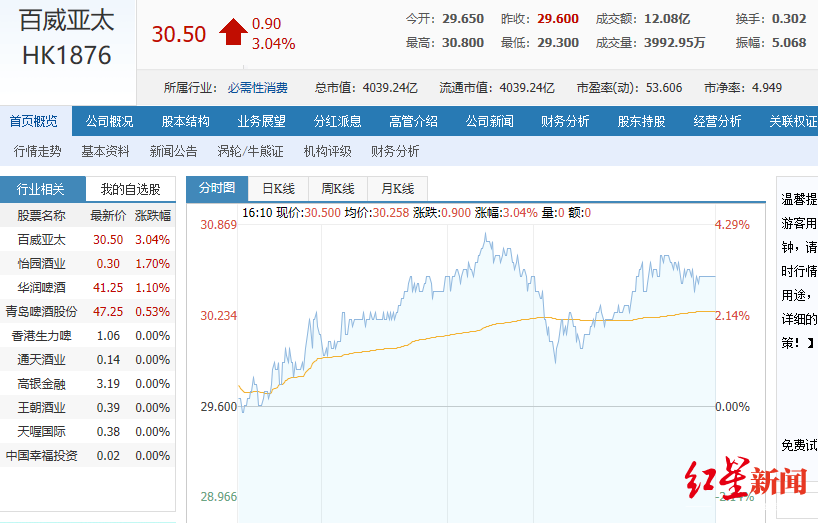818x523 pixels.
Task: Select 百威亚太 in the stock list
Action: click(41, 239)
